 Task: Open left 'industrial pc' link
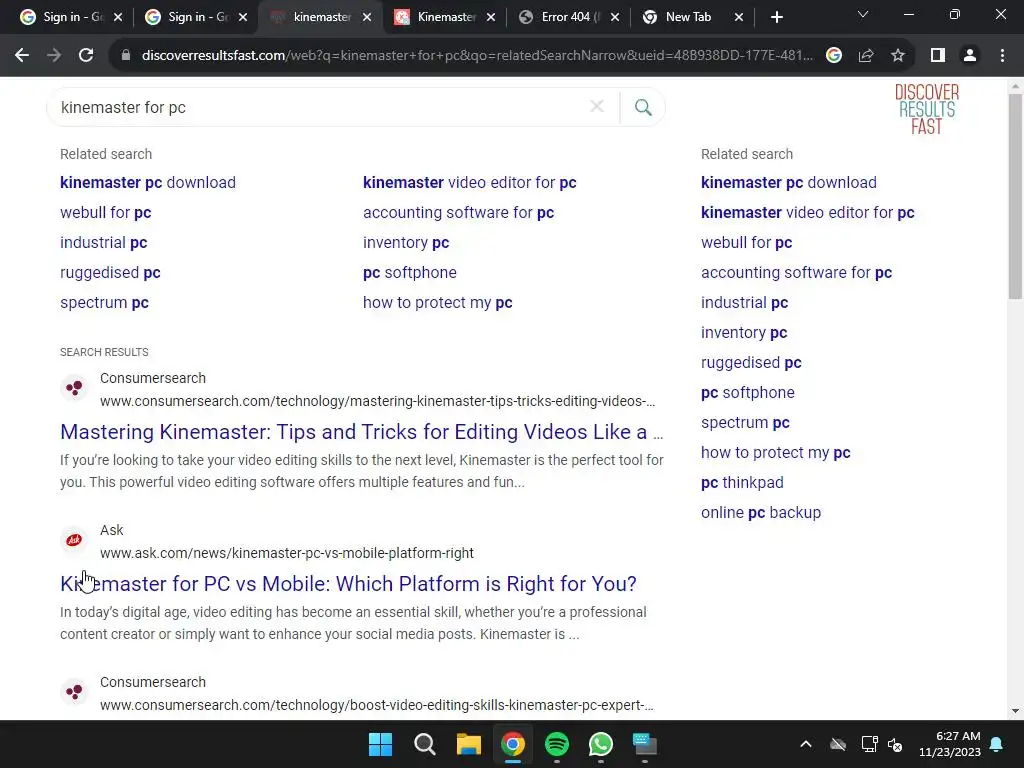click(x=104, y=242)
